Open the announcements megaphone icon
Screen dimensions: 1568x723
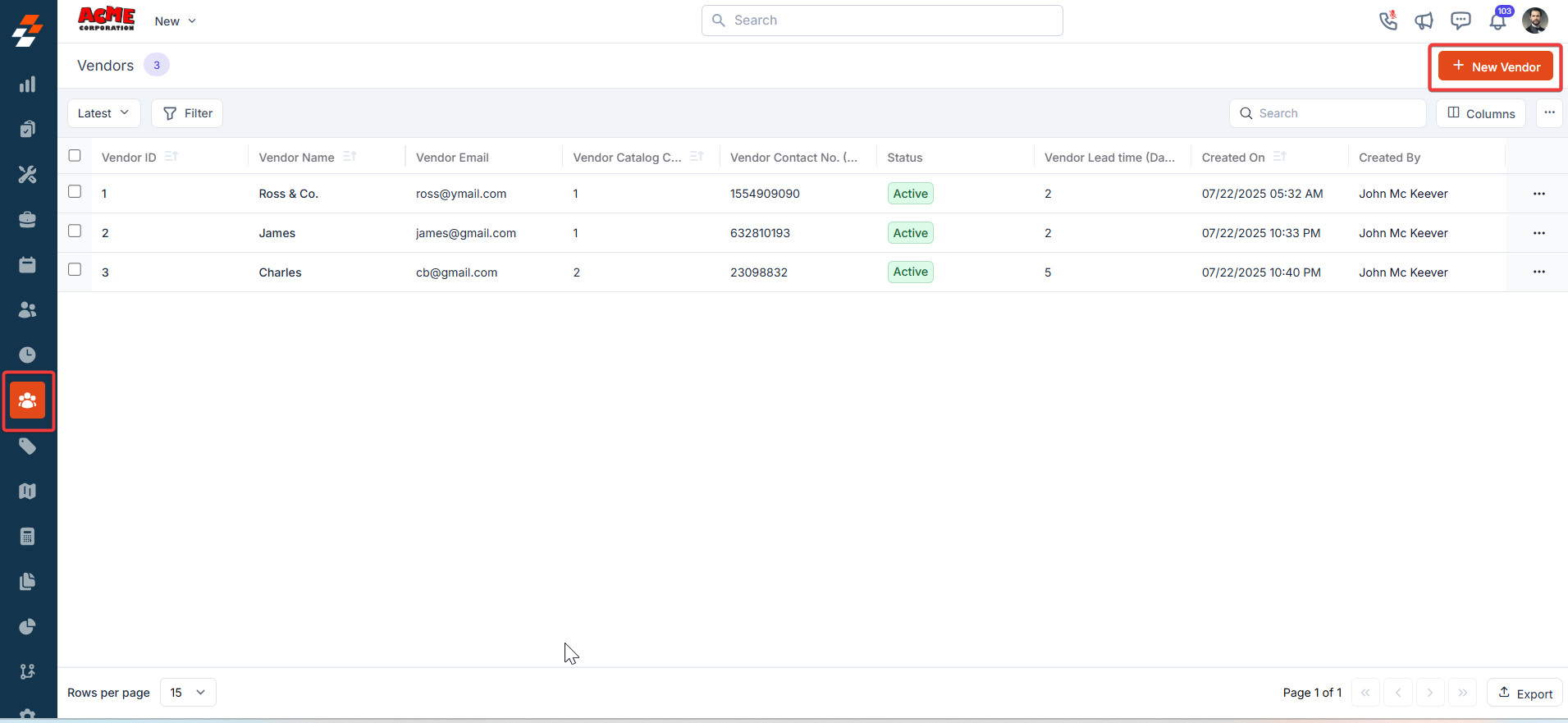click(x=1424, y=21)
